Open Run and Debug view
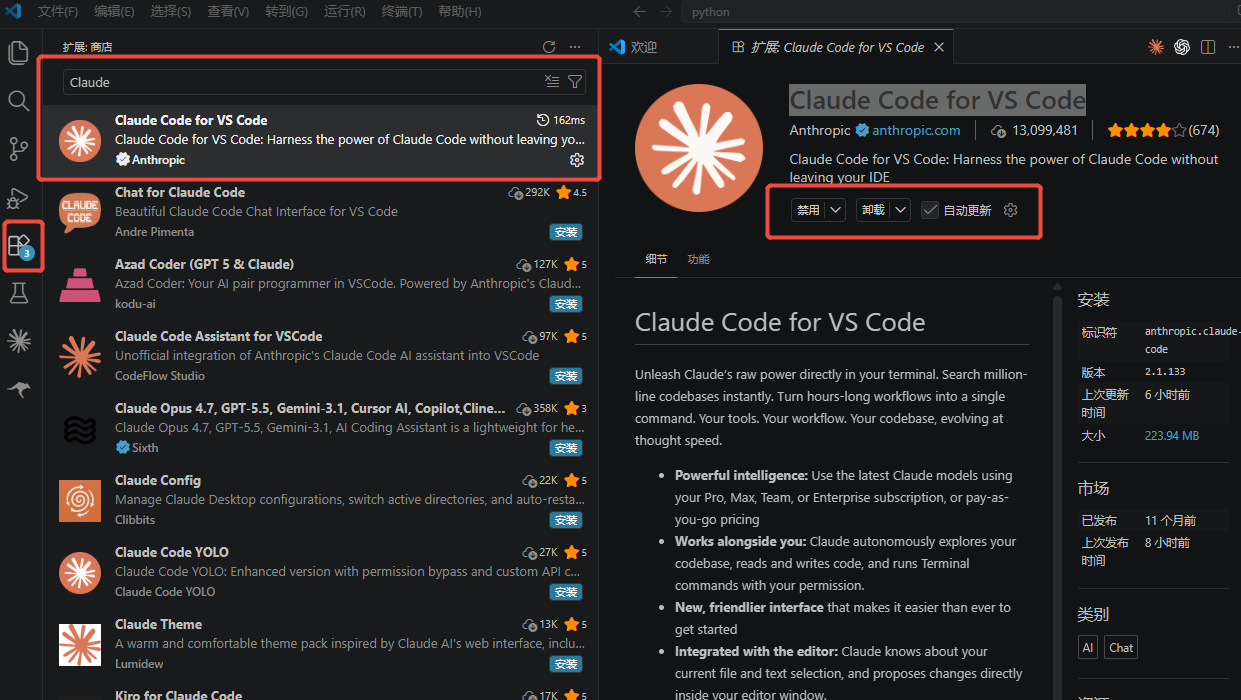Viewport: 1241px width, 700px height. click(18, 198)
